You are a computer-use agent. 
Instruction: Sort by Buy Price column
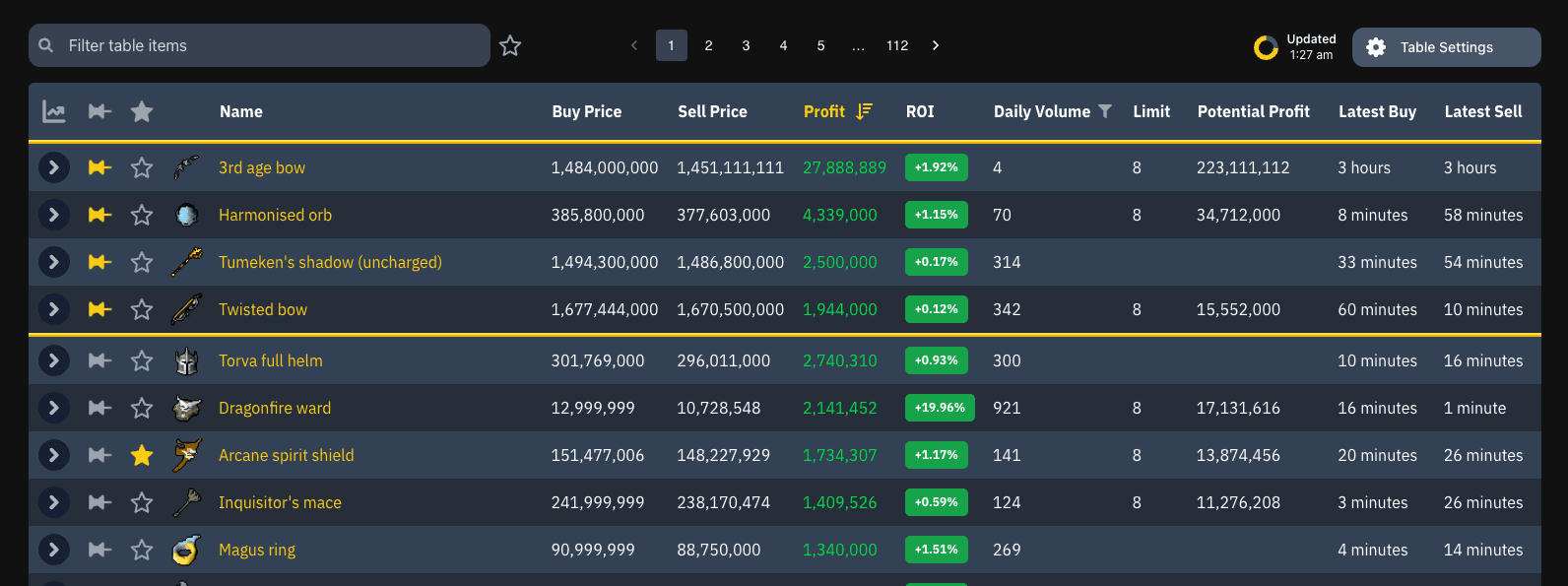tap(587, 111)
